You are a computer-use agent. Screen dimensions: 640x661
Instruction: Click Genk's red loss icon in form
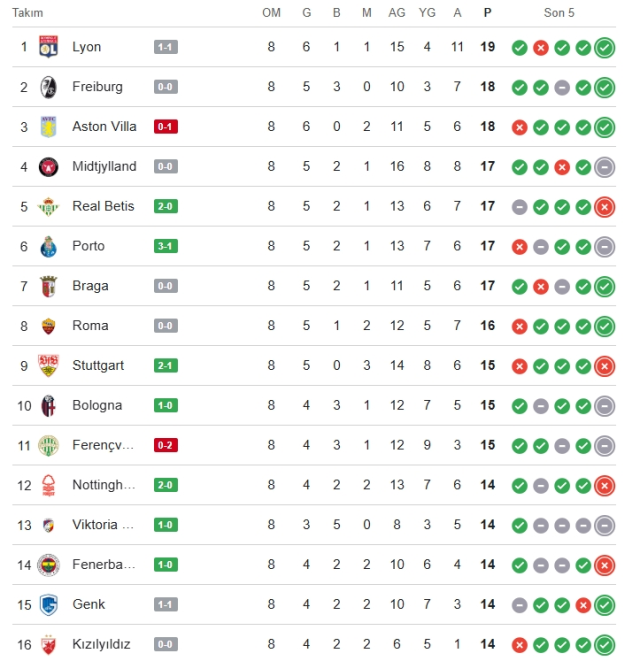click(x=583, y=605)
